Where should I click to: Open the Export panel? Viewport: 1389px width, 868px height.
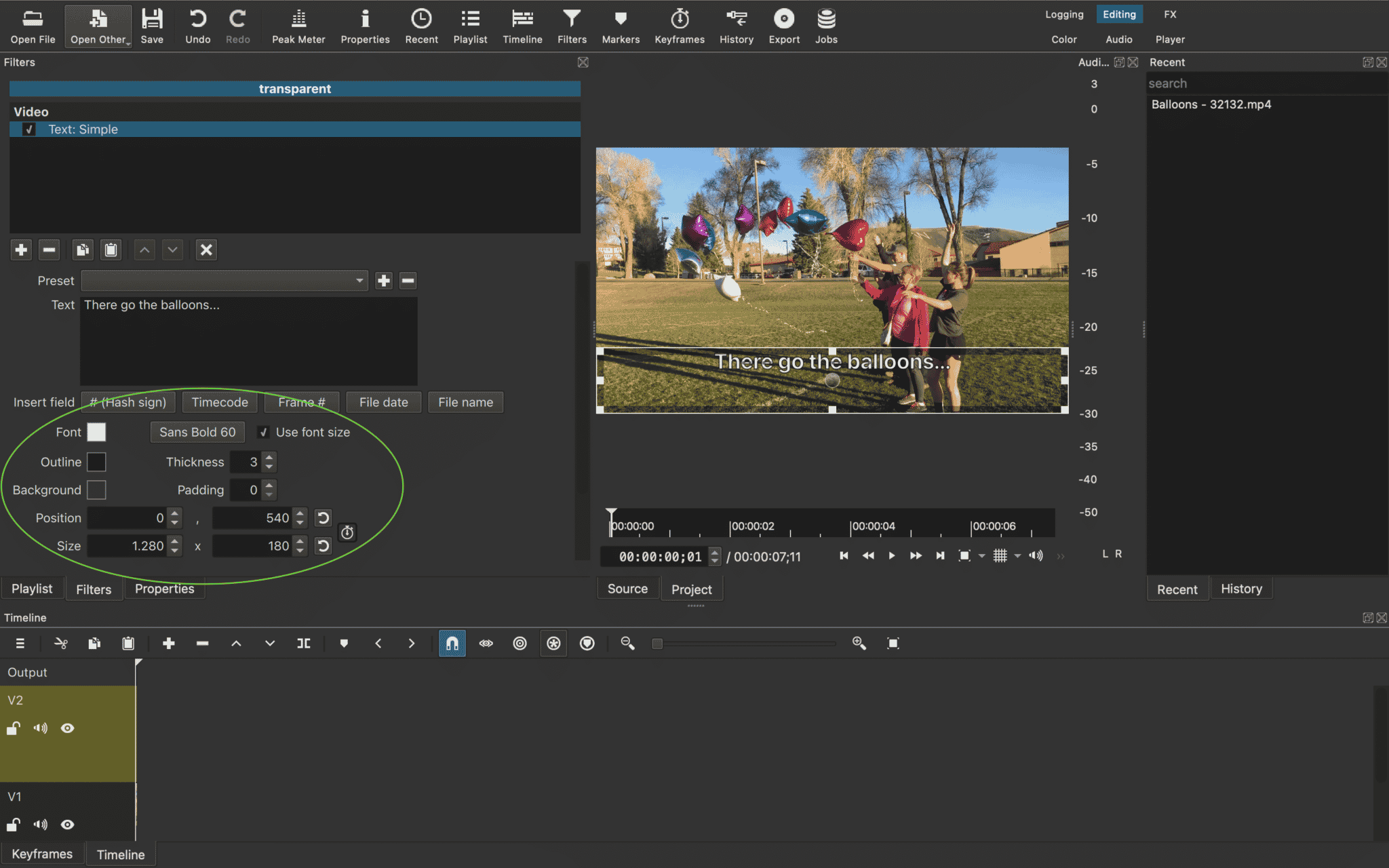783,26
